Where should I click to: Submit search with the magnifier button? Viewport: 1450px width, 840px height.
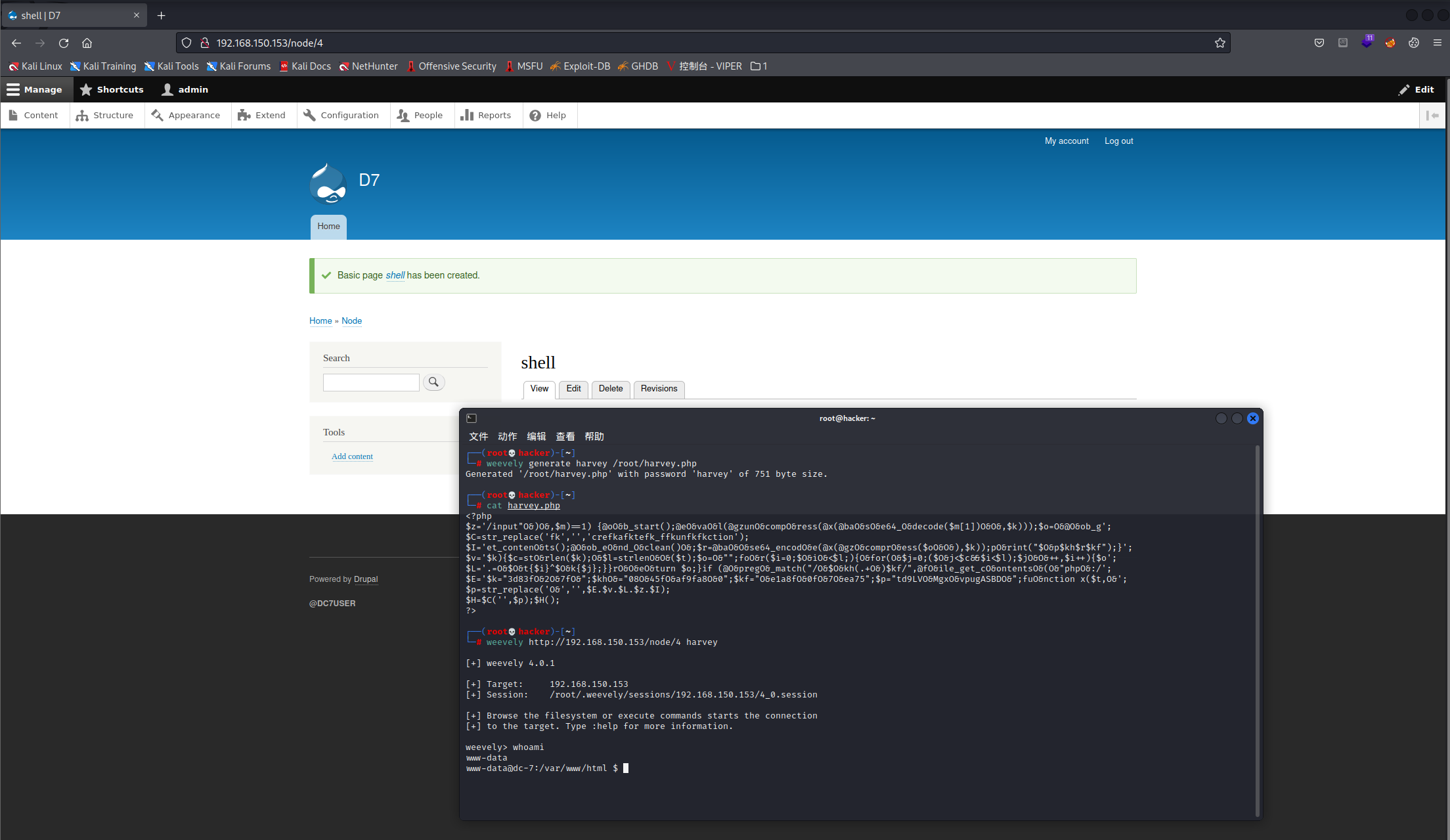[x=433, y=382]
